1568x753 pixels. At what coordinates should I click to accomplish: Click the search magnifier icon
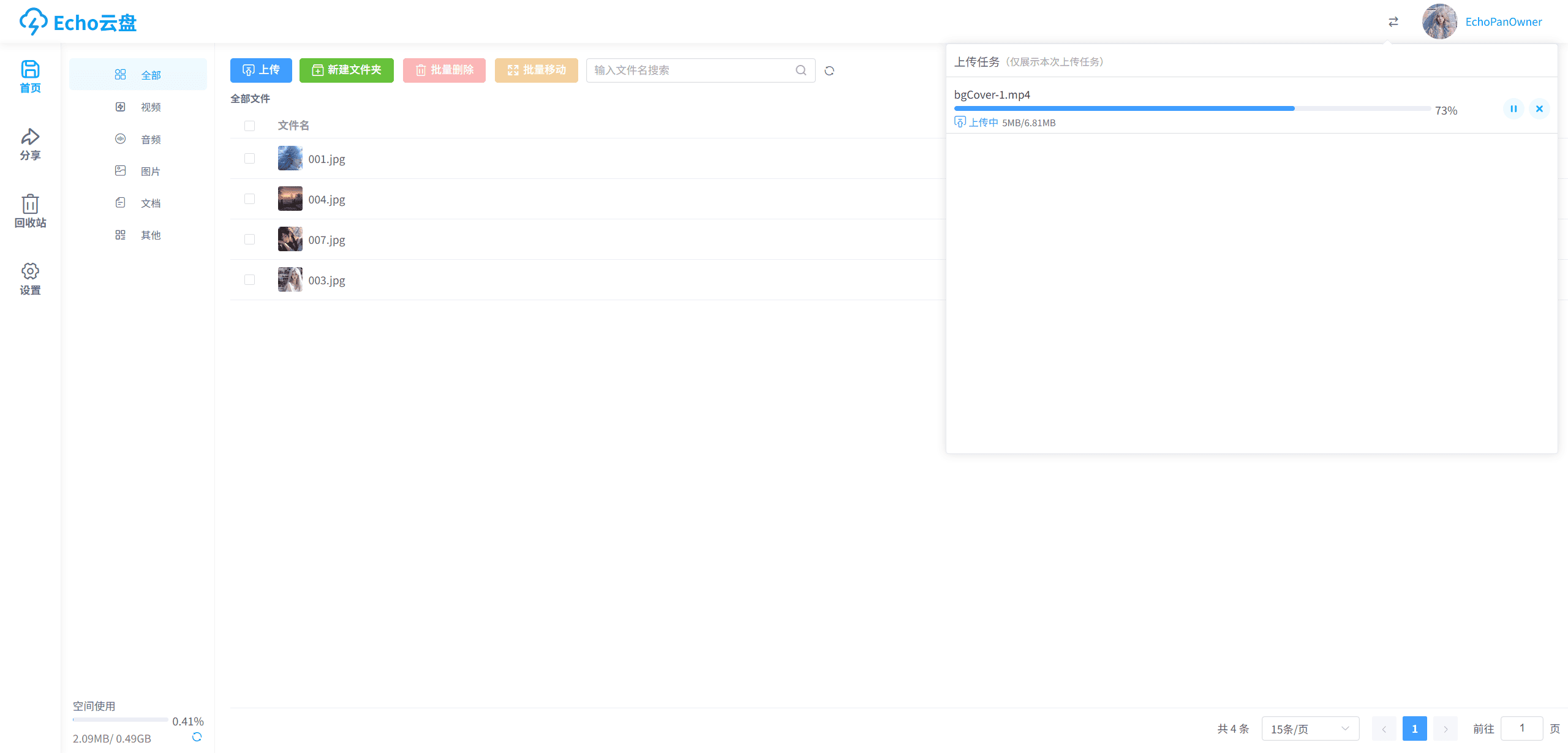click(x=801, y=70)
